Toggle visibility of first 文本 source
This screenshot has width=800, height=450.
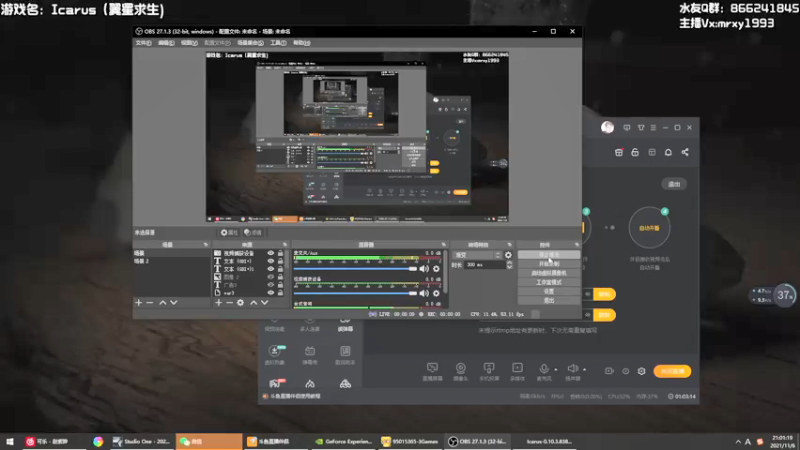pyautogui.click(x=270, y=261)
